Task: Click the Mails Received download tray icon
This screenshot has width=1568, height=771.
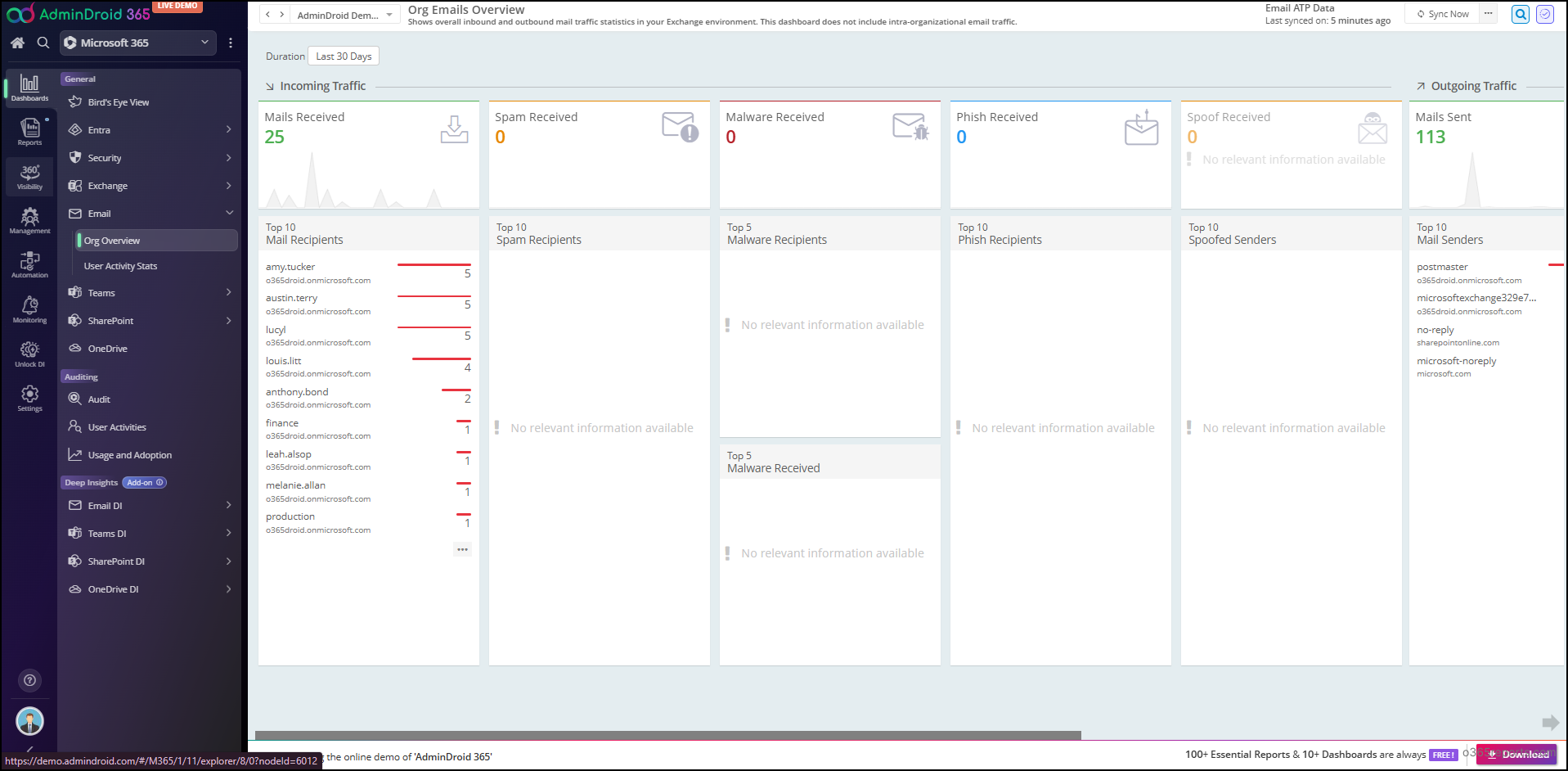Action: click(x=455, y=128)
